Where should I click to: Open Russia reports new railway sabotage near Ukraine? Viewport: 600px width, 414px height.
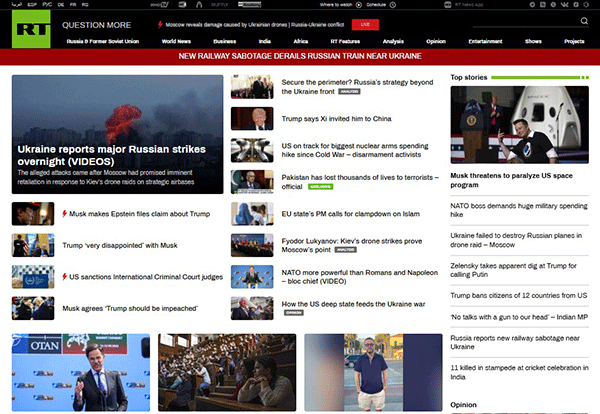515,342
